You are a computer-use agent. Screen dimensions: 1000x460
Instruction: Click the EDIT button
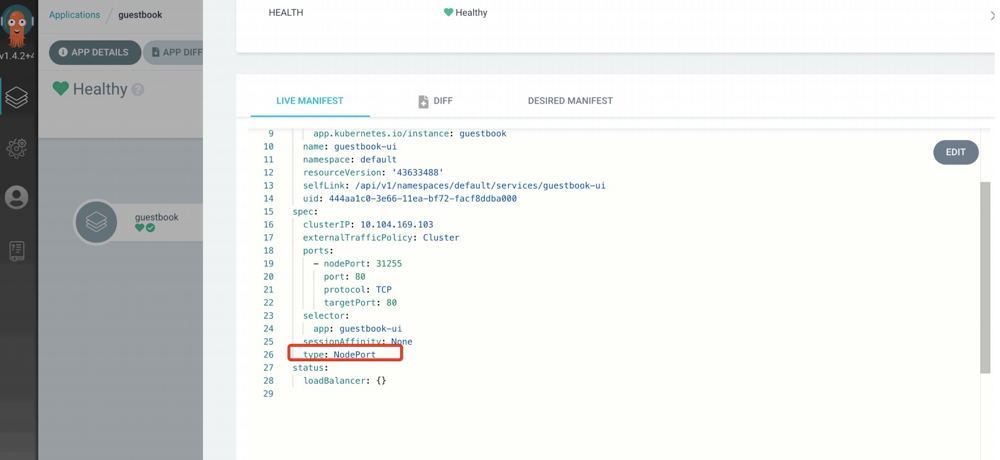[955, 152]
